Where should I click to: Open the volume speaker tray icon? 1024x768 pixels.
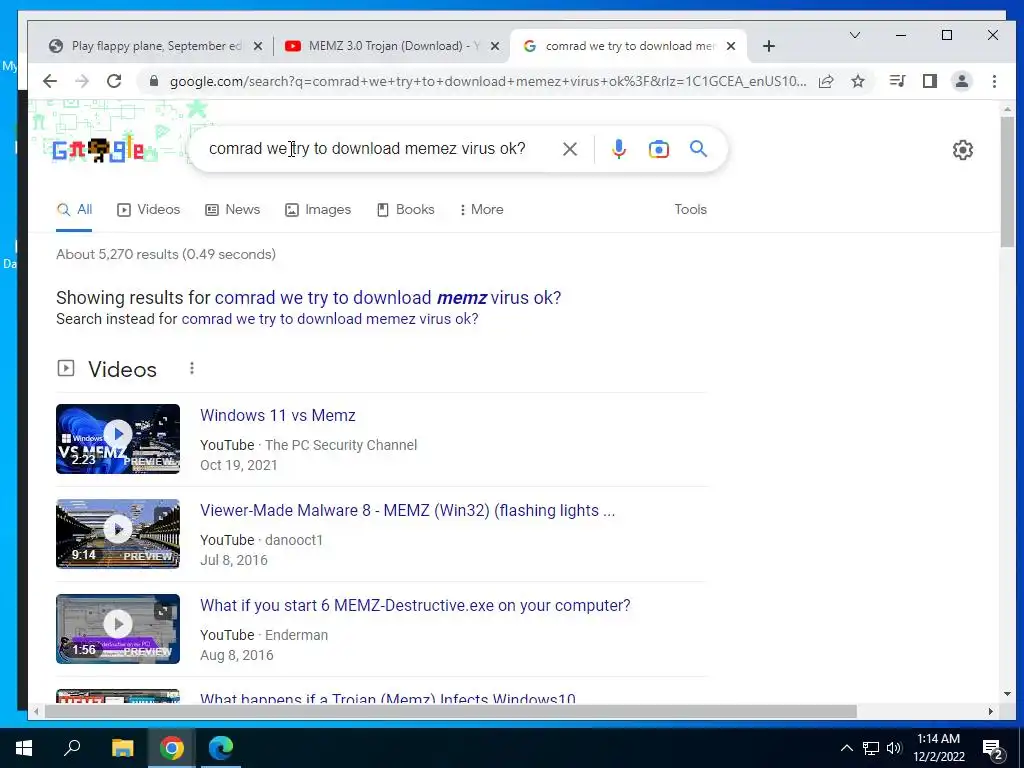(894, 748)
